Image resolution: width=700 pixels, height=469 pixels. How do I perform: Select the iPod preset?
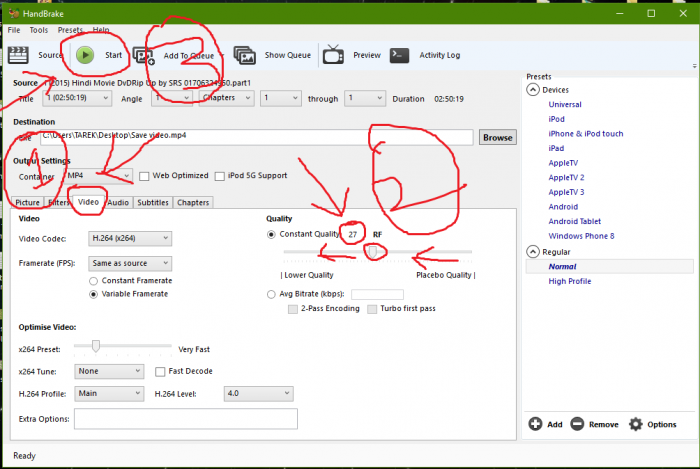556,119
